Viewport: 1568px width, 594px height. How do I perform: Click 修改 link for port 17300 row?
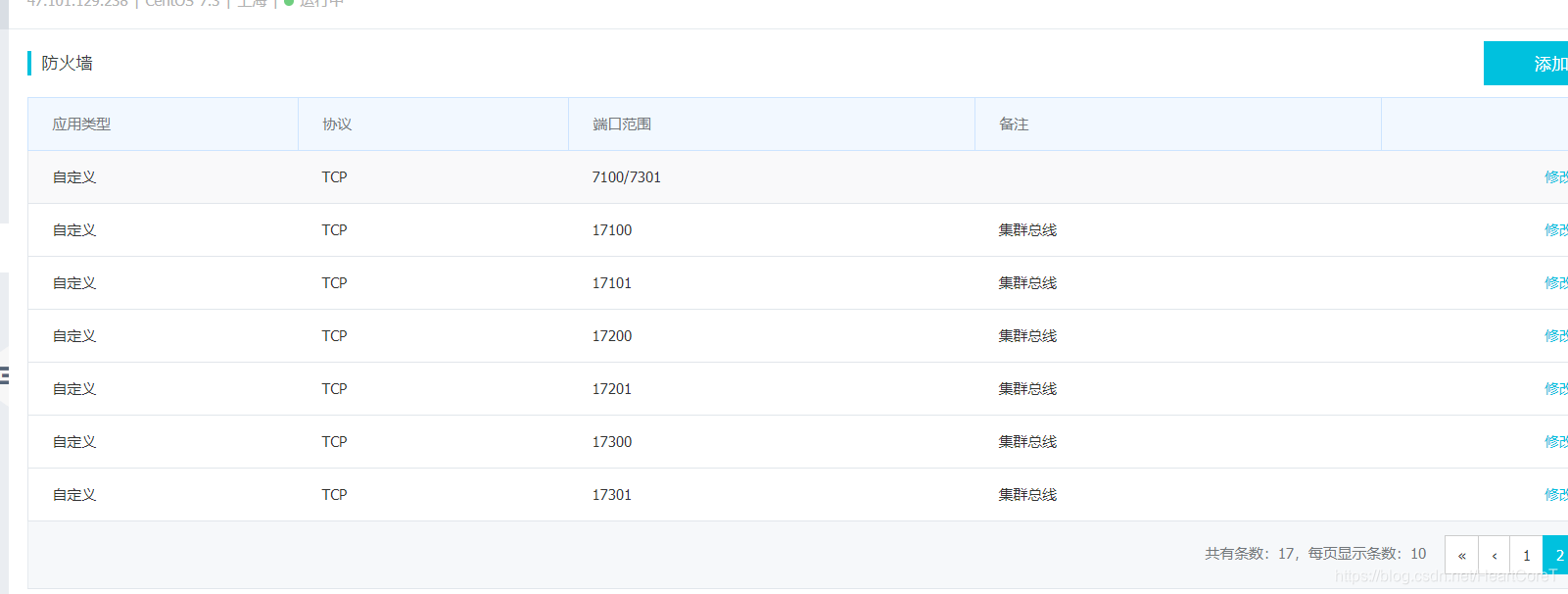pyautogui.click(x=1556, y=442)
